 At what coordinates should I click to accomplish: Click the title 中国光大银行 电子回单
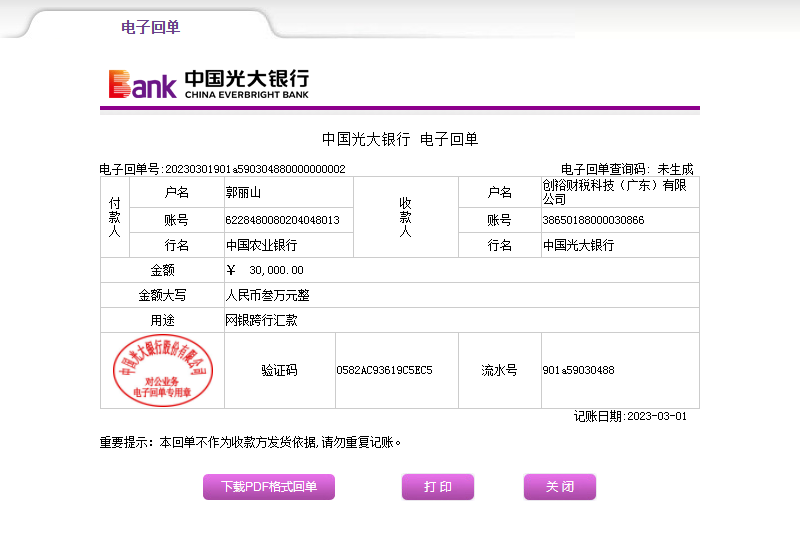pyautogui.click(x=400, y=139)
